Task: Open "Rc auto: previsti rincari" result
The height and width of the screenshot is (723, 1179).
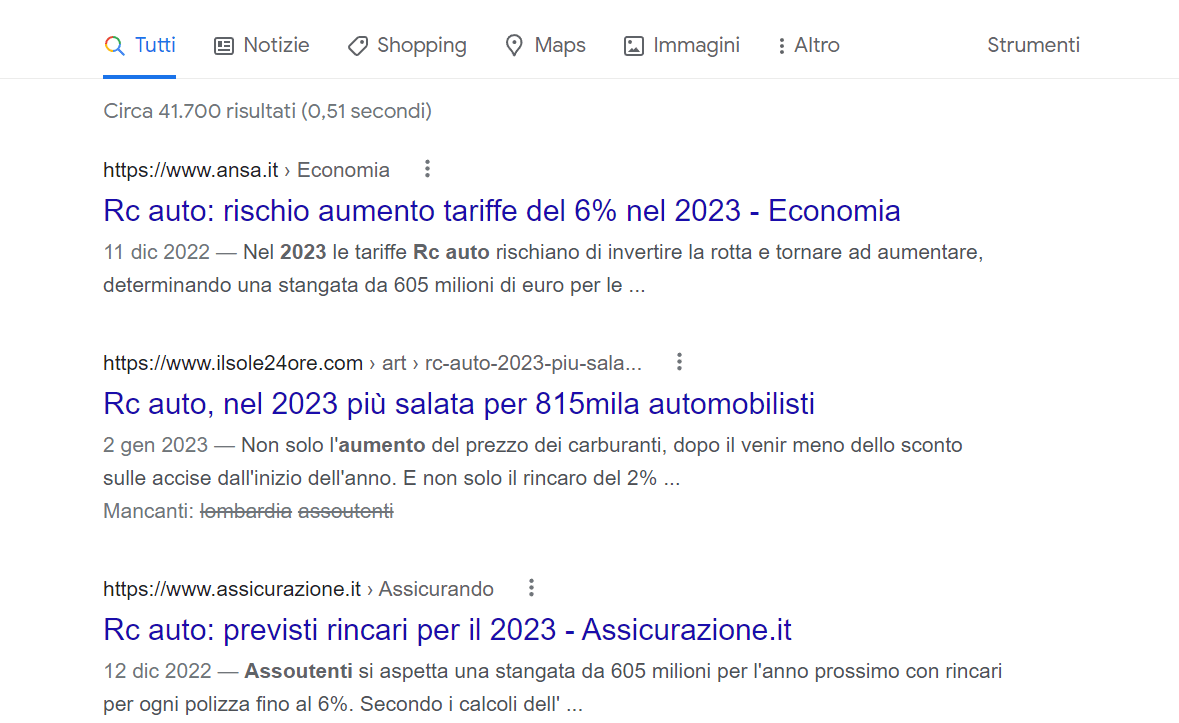Action: tap(447, 630)
